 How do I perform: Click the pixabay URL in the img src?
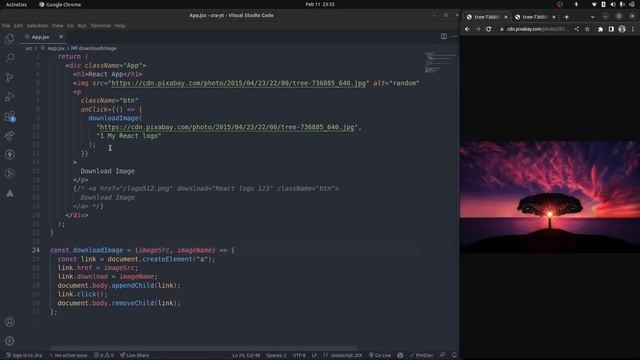238,83
